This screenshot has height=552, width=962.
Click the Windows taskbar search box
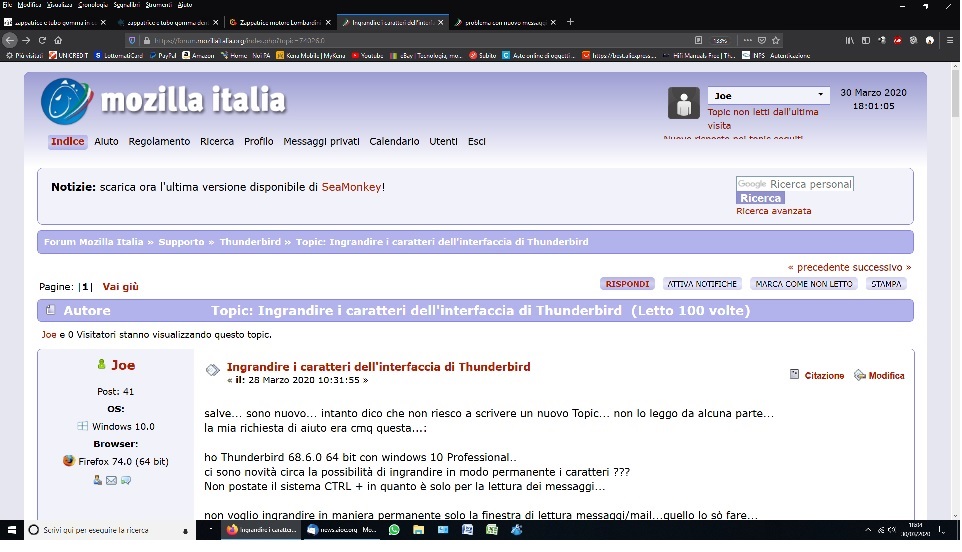tap(108, 530)
